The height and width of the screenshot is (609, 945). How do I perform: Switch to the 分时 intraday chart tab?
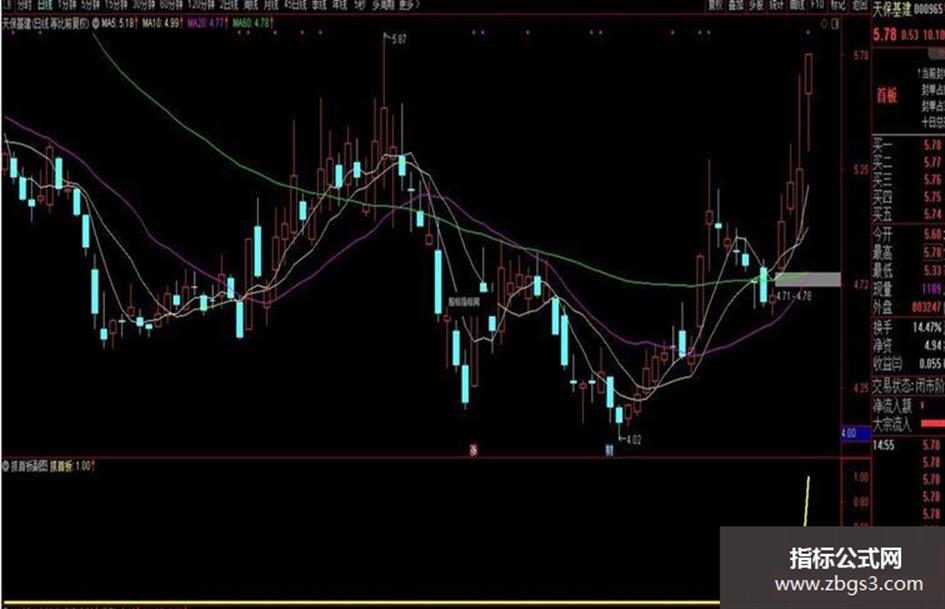[24, 5]
